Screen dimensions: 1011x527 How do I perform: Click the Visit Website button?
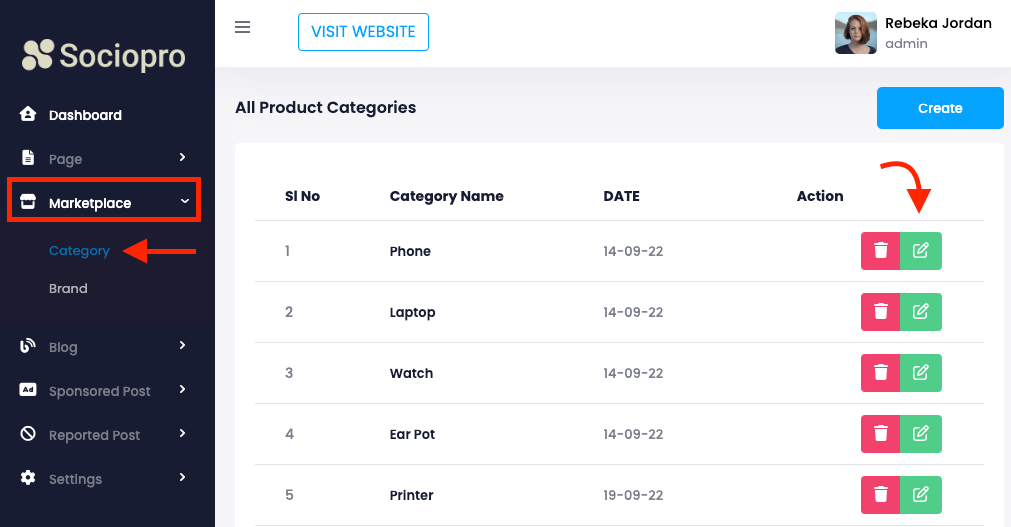363,32
